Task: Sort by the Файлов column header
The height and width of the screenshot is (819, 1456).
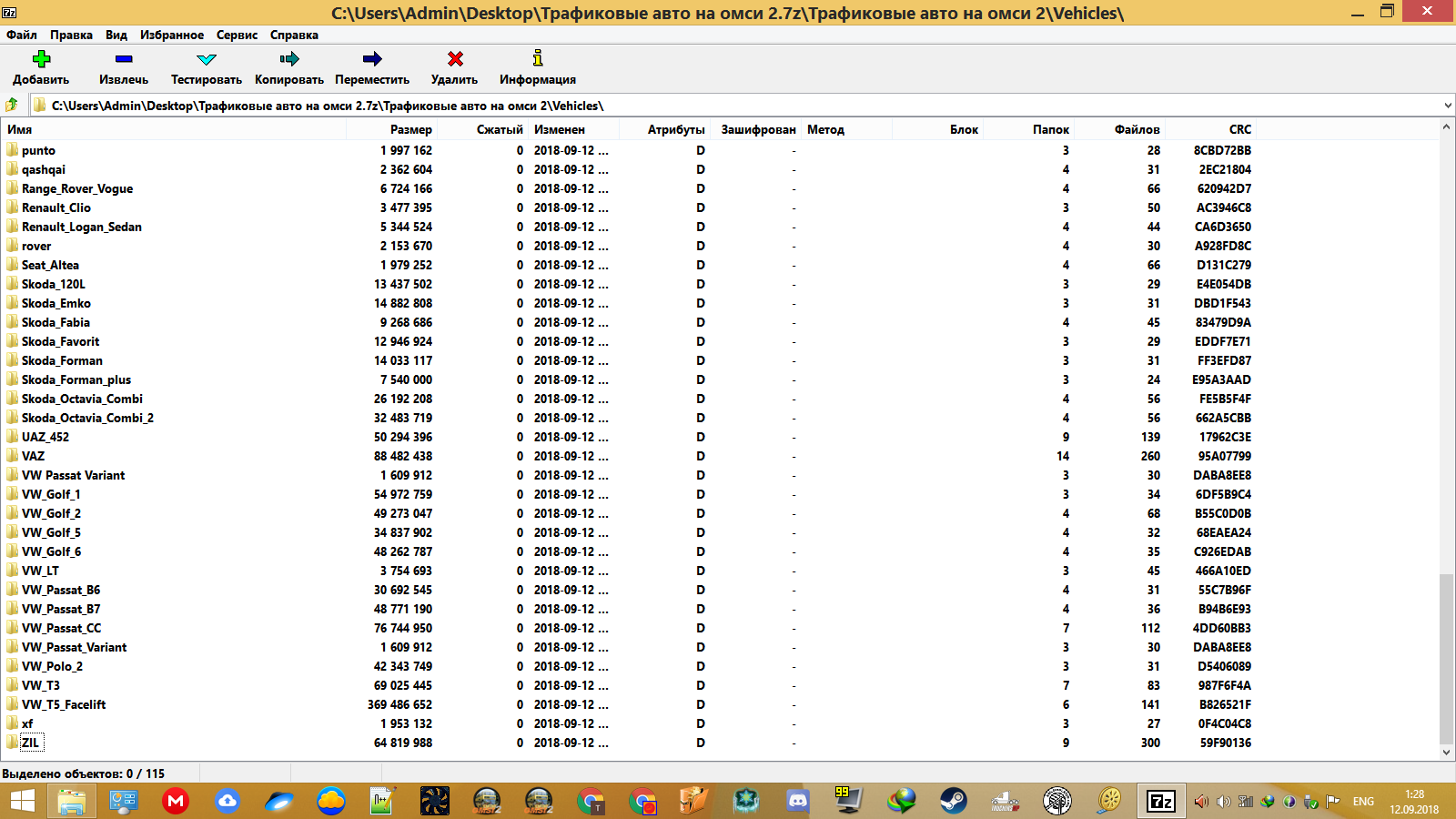Action: (x=1119, y=129)
